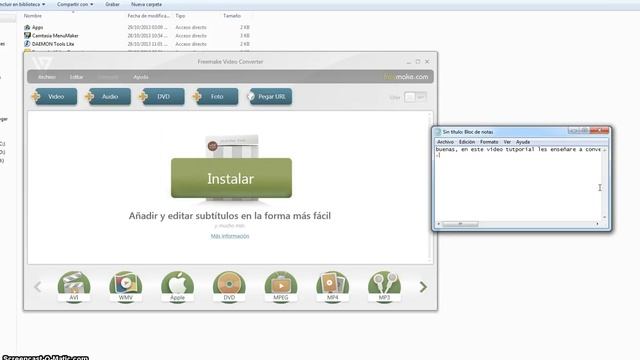
Task: Open Archivo menu in Bloc de notas
Action: pyautogui.click(x=445, y=142)
